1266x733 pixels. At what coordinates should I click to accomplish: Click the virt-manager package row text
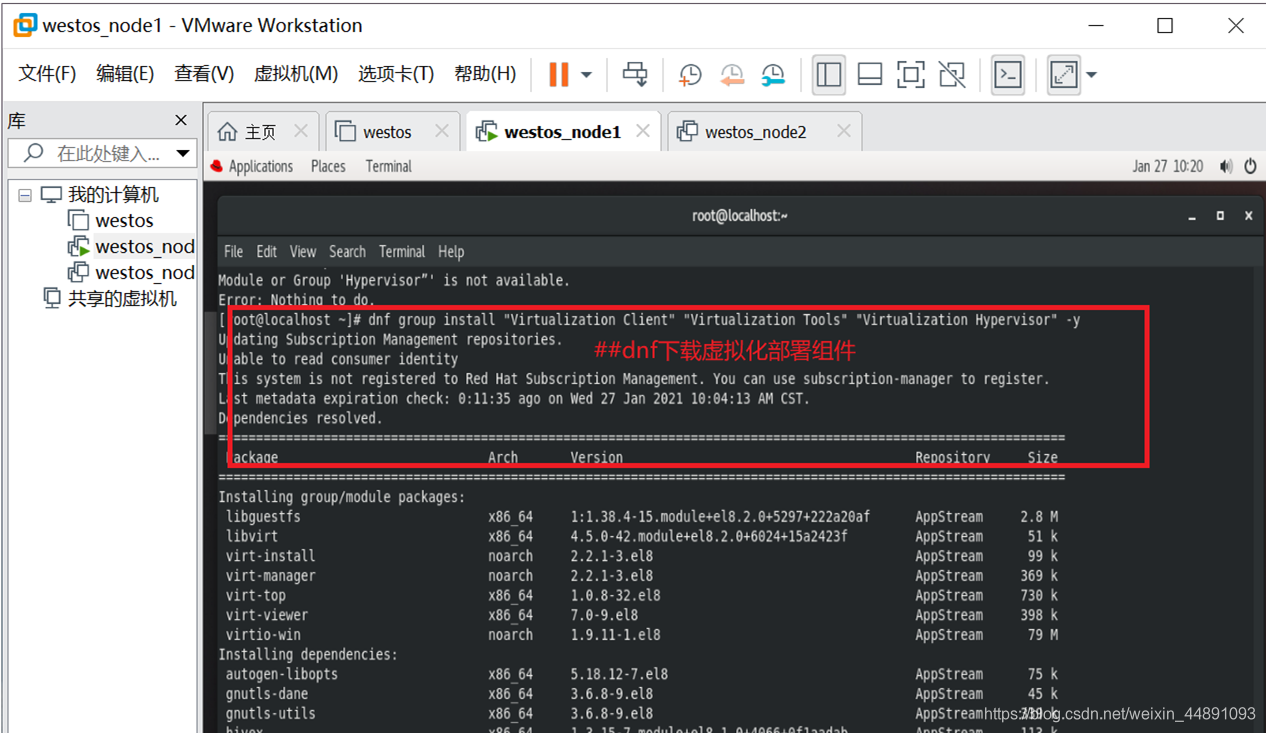click(x=270, y=576)
